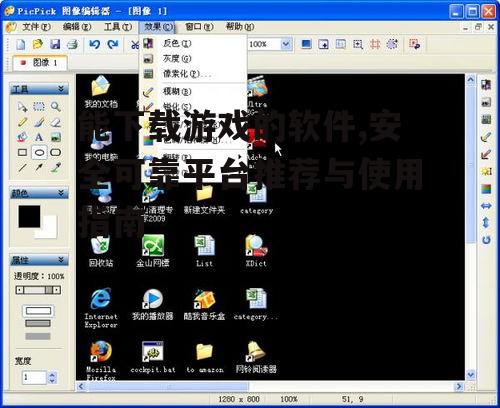The width and height of the screenshot is (500, 408).
Task: Apply invert effect from right sidebar icon
Action: point(486,85)
